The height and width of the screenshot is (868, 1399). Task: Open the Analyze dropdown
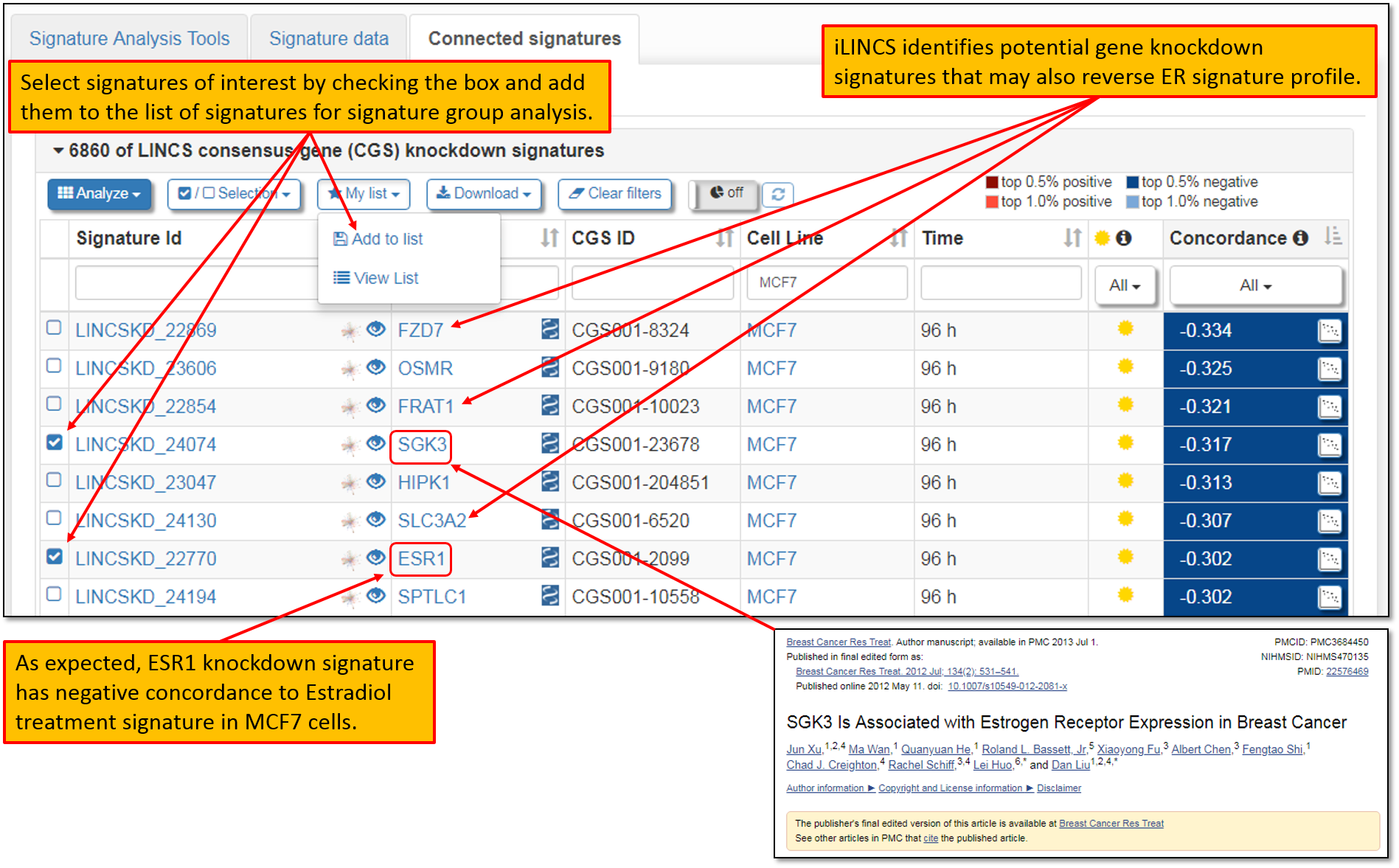[99, 193]
